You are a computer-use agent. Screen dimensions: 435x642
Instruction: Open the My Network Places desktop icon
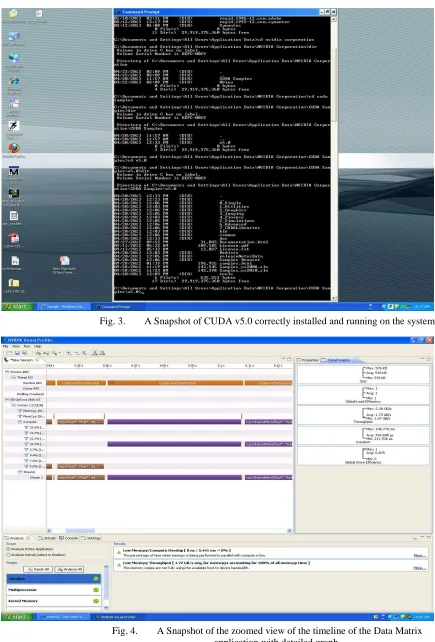pos(14,58)
